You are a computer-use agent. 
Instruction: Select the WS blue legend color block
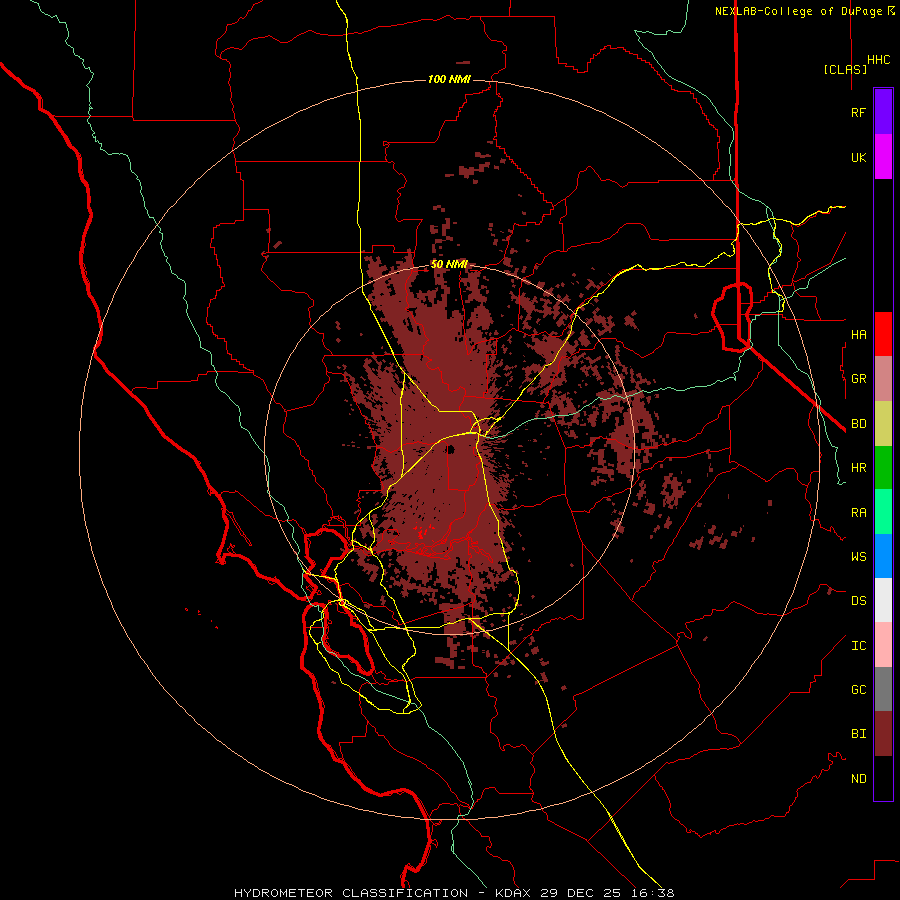(883, 556)
